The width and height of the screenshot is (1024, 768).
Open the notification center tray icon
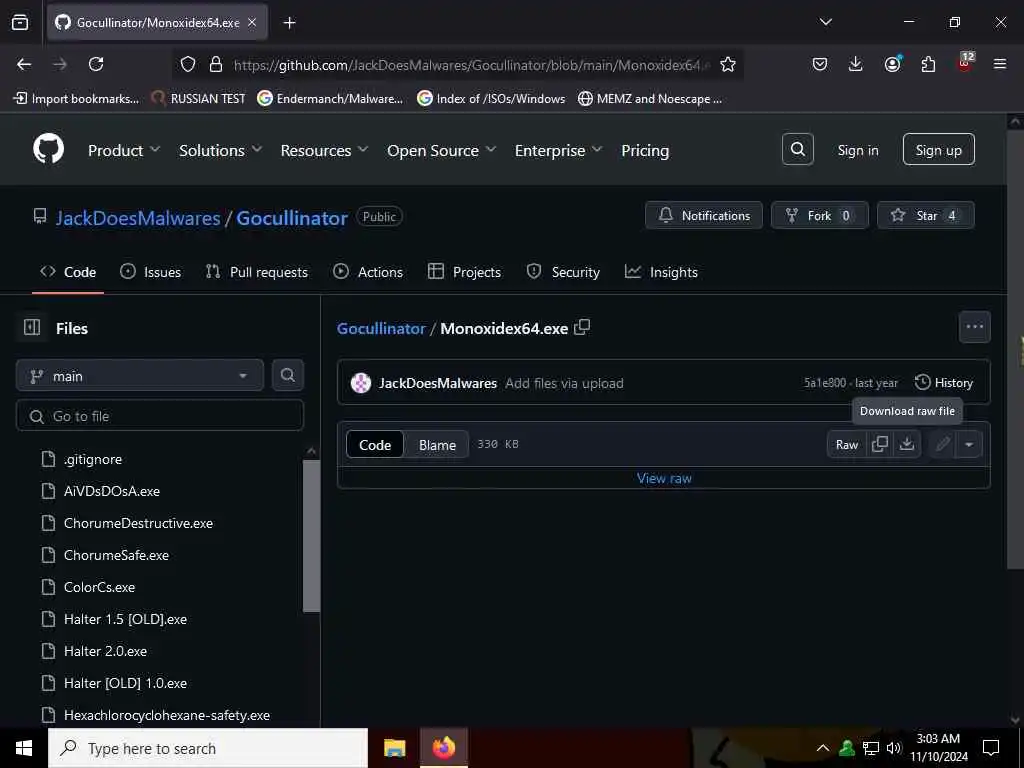coord(991,748)
